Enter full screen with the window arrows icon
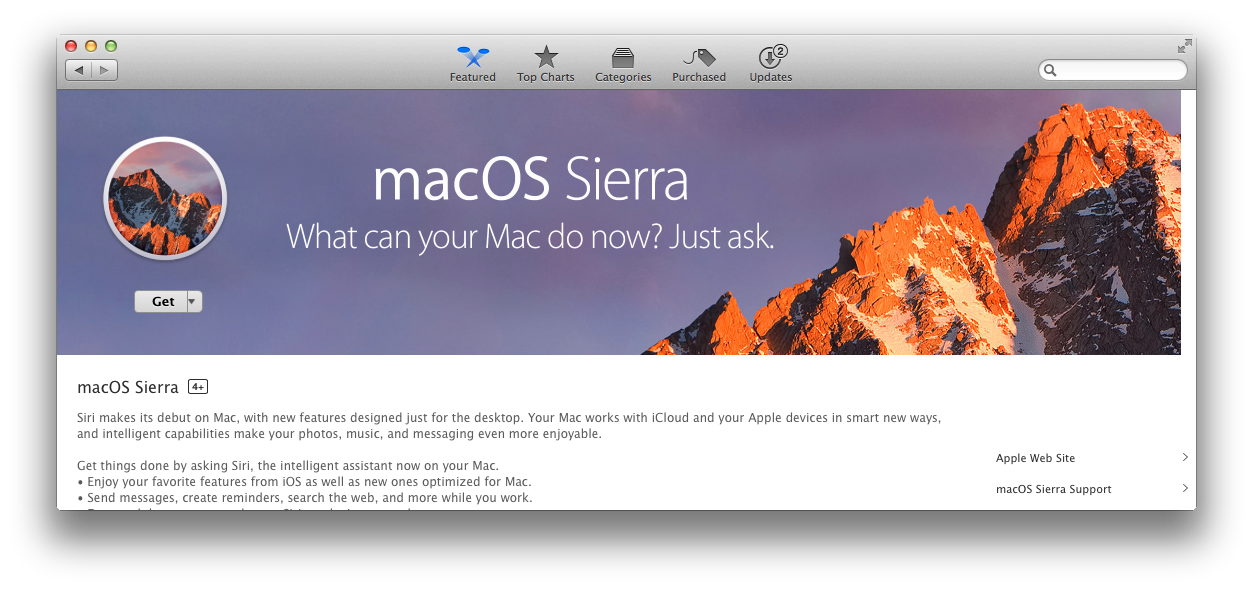The height and width of the screenshot is (589, 1253). [1184, 46]
